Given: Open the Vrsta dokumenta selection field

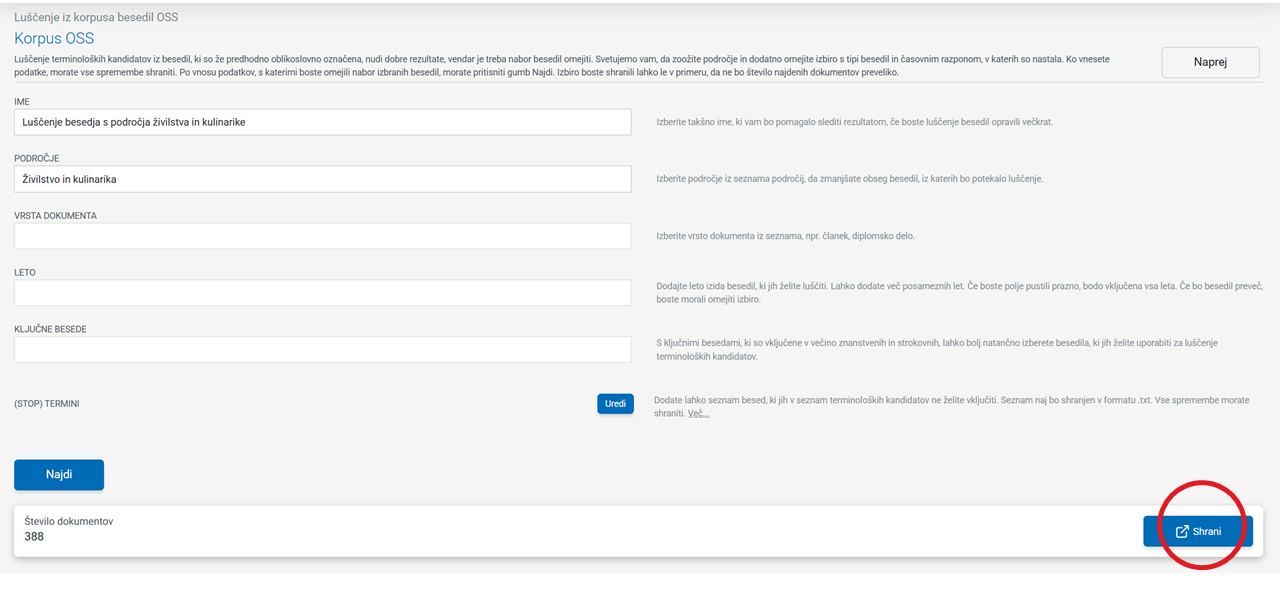Looking at the screenshot, I should click(x=322, y=236).
